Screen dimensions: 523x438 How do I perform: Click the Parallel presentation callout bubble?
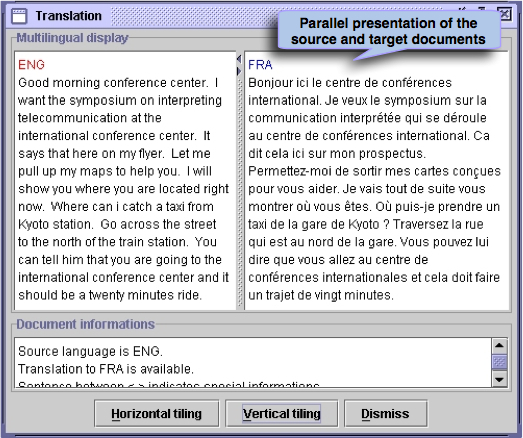389,31
